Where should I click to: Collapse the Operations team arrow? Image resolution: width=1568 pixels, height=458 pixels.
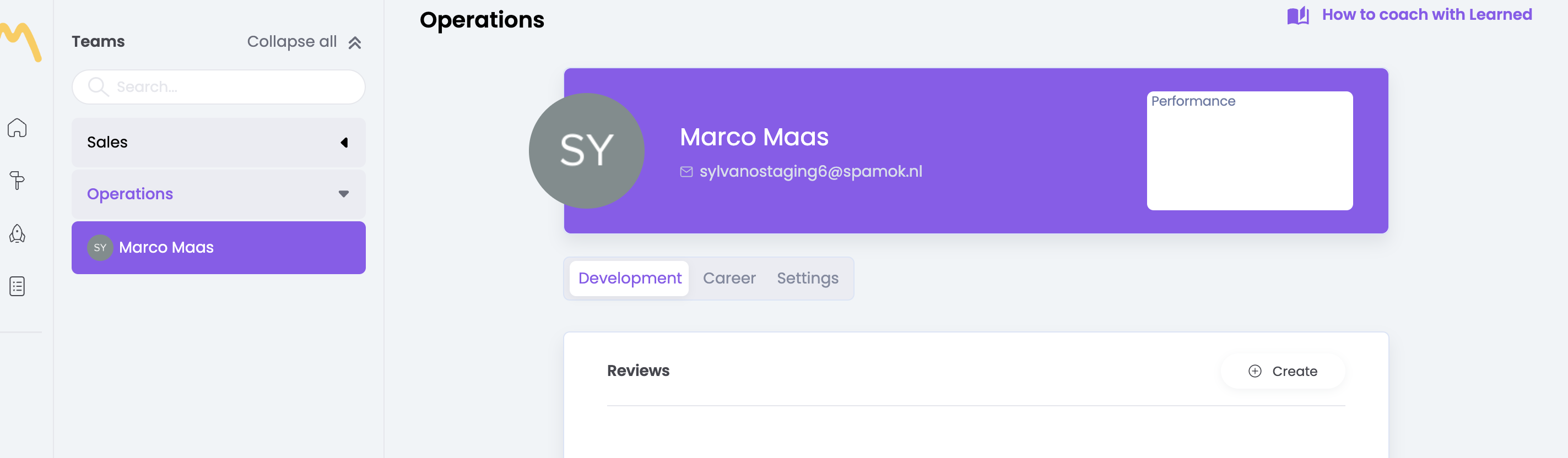(344, 194)
